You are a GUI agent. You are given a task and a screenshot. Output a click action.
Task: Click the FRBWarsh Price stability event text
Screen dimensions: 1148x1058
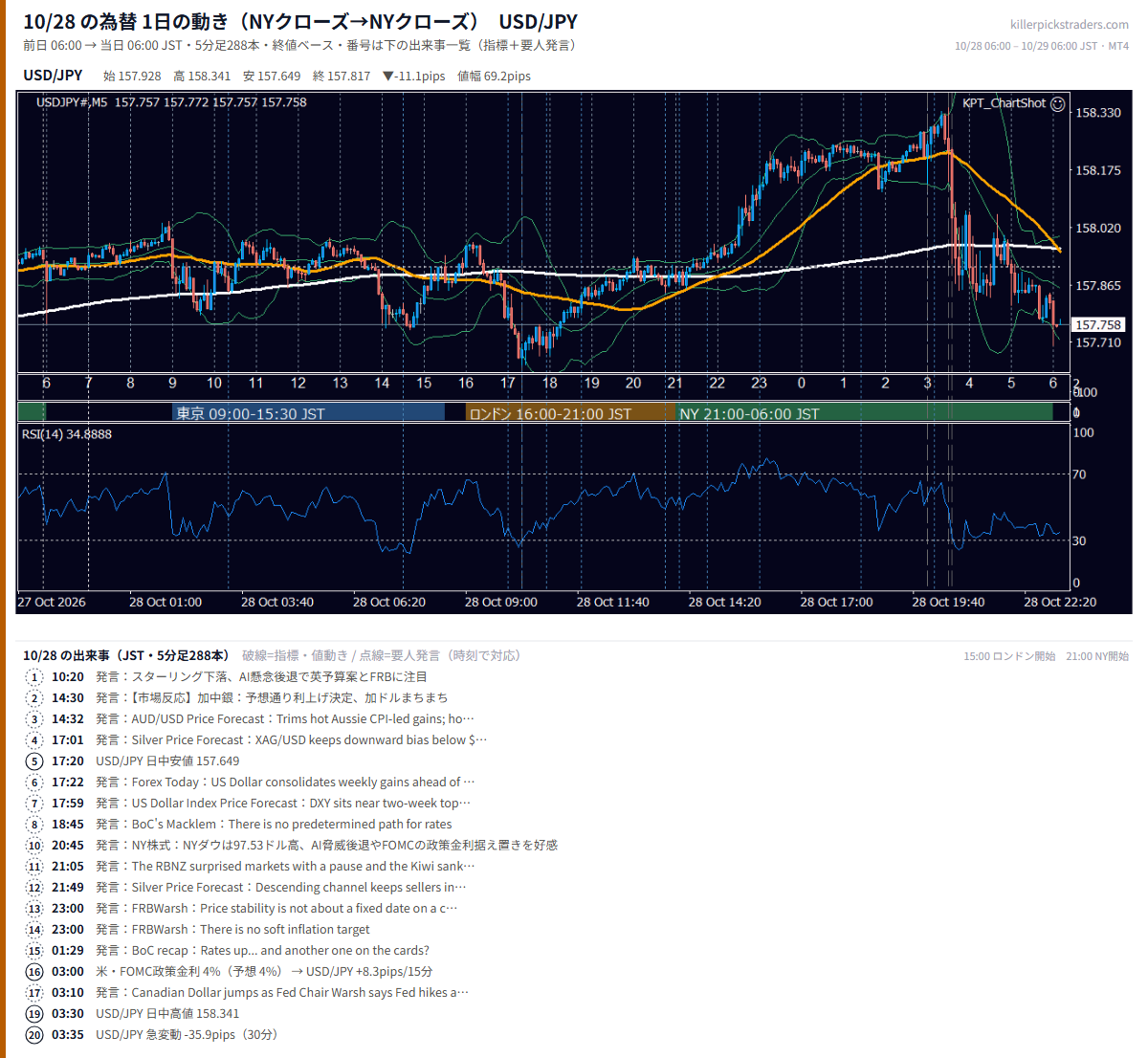click(x=276, y=909)
